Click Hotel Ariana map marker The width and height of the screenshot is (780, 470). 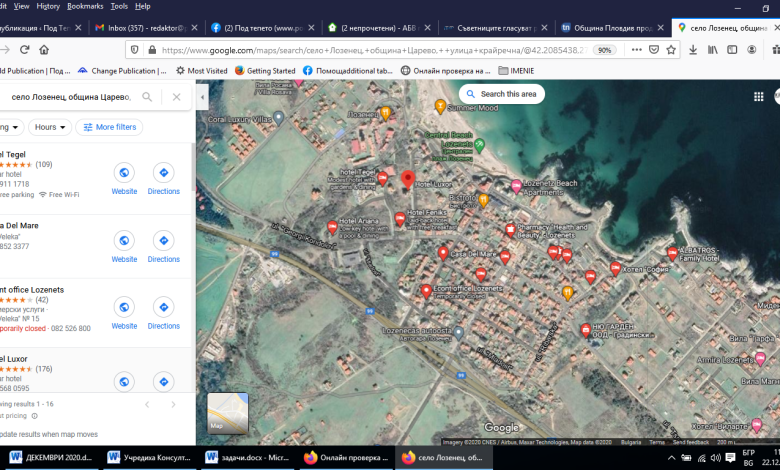click(332, 227)
